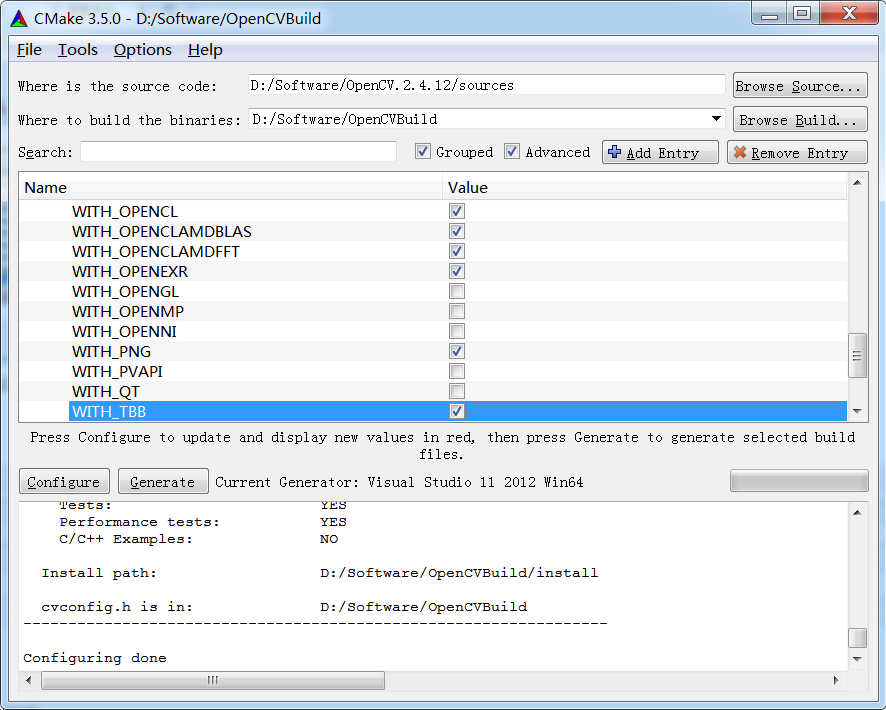Select the WITH_PNG row name
886x710 pixels.
[111, 351]
